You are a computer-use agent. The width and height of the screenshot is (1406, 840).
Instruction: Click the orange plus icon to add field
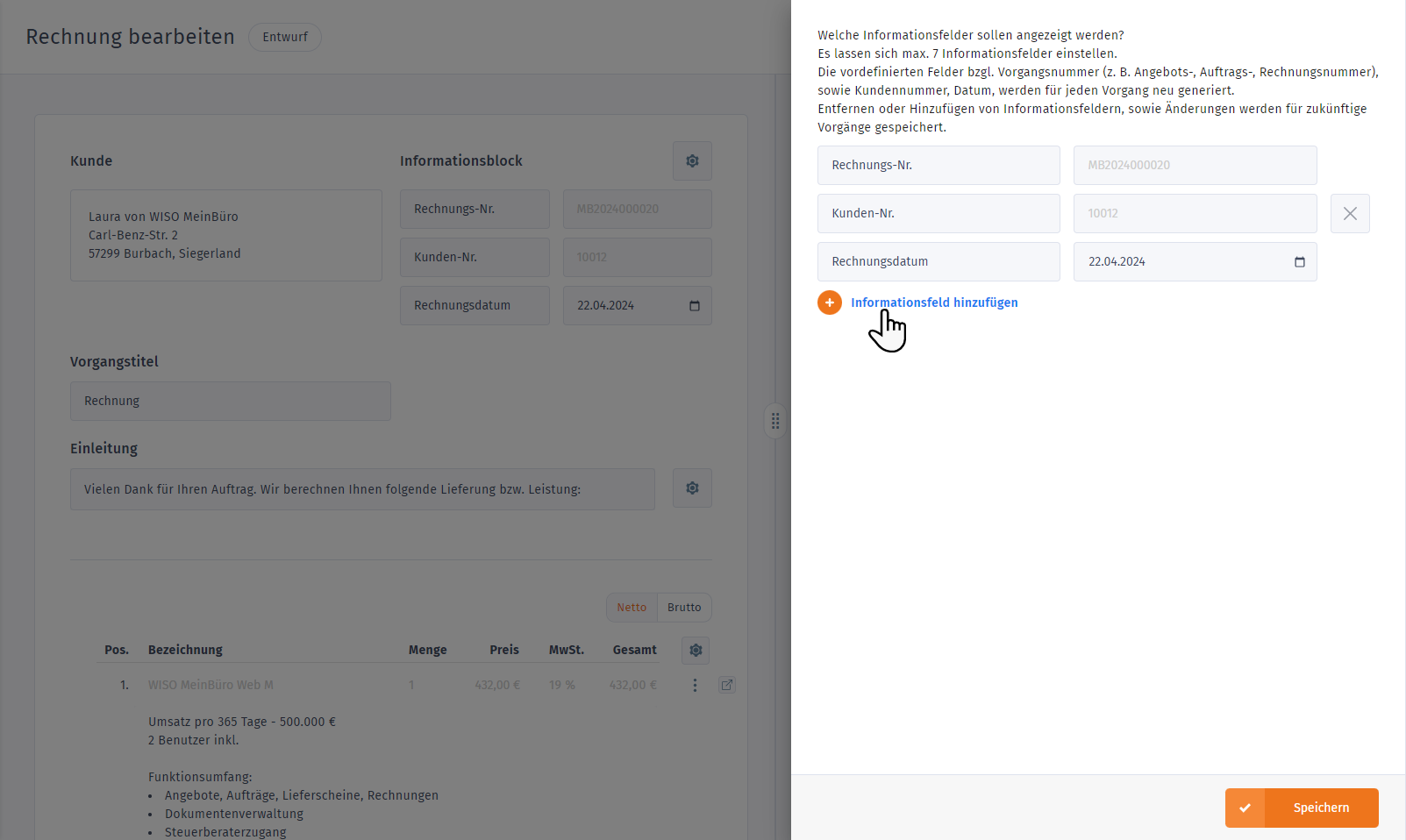(x=829, y=303)
